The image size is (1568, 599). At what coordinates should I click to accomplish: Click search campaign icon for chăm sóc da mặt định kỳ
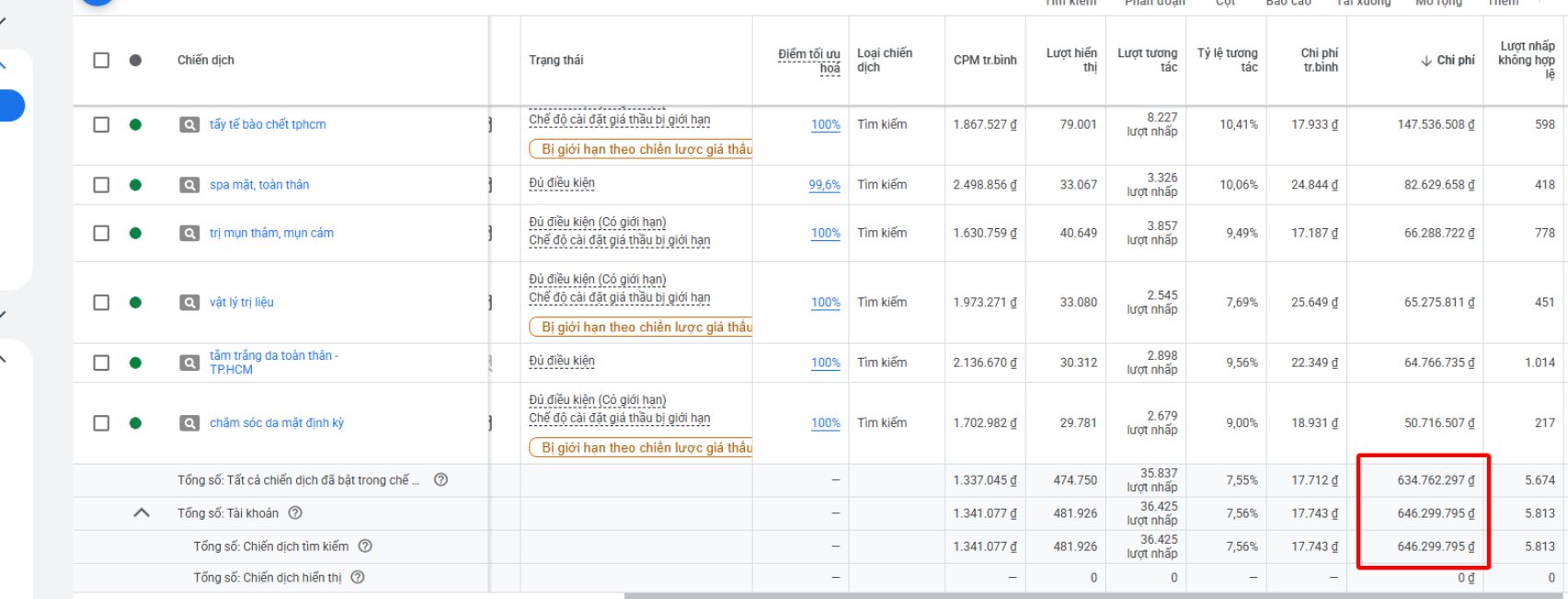tap(189, 423)
